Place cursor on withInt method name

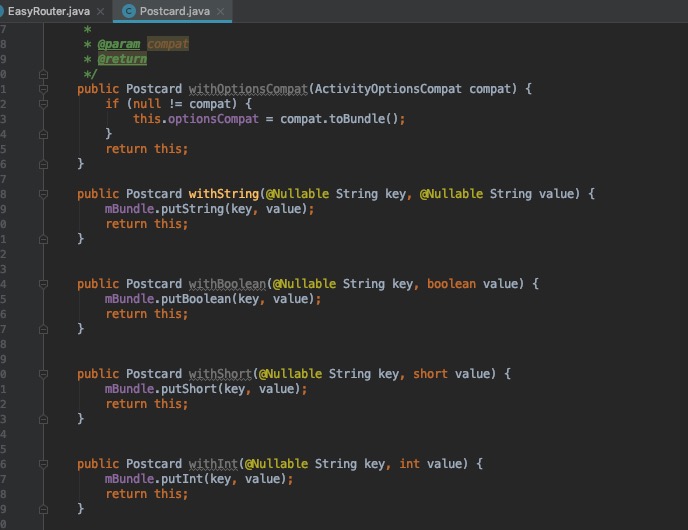(213, 464)
